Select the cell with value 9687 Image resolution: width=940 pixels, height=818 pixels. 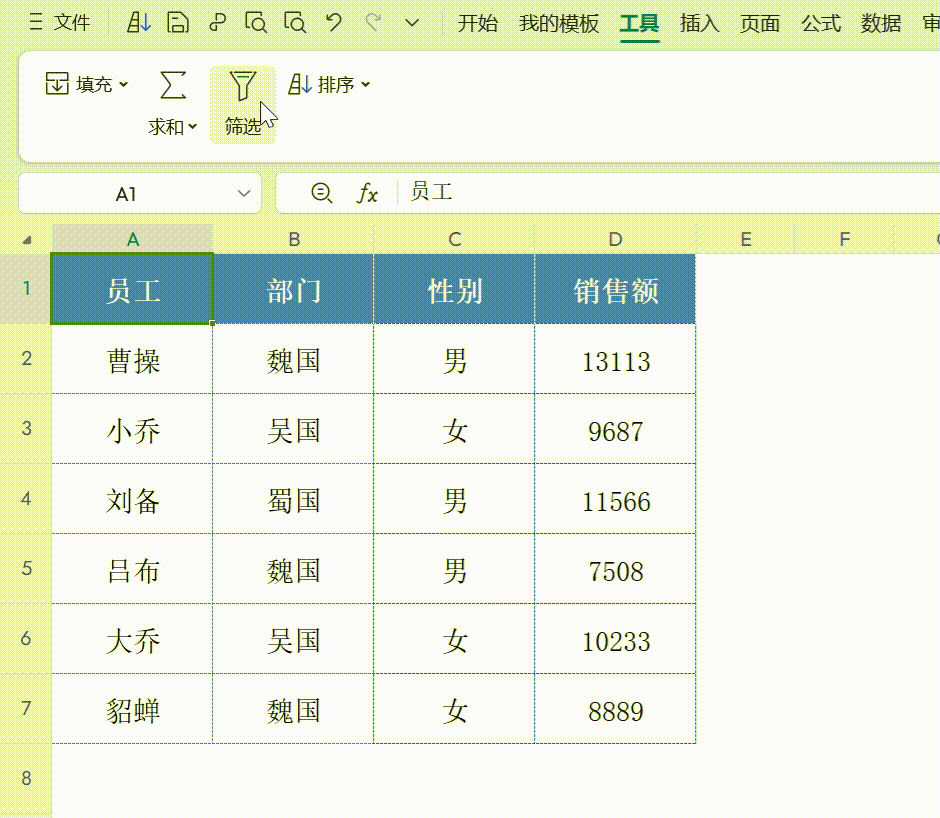pyautogui.click(x=615, y=429)
